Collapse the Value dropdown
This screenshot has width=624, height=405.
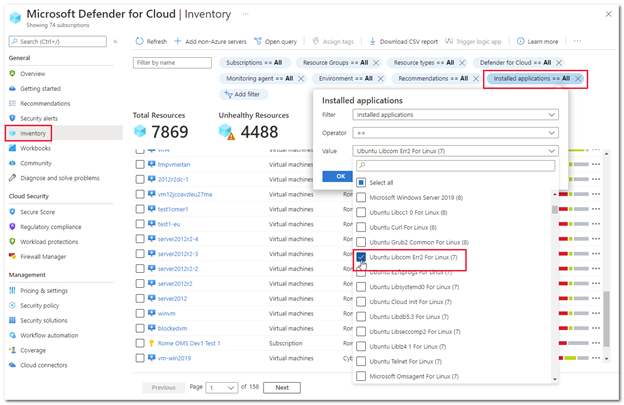455,151
